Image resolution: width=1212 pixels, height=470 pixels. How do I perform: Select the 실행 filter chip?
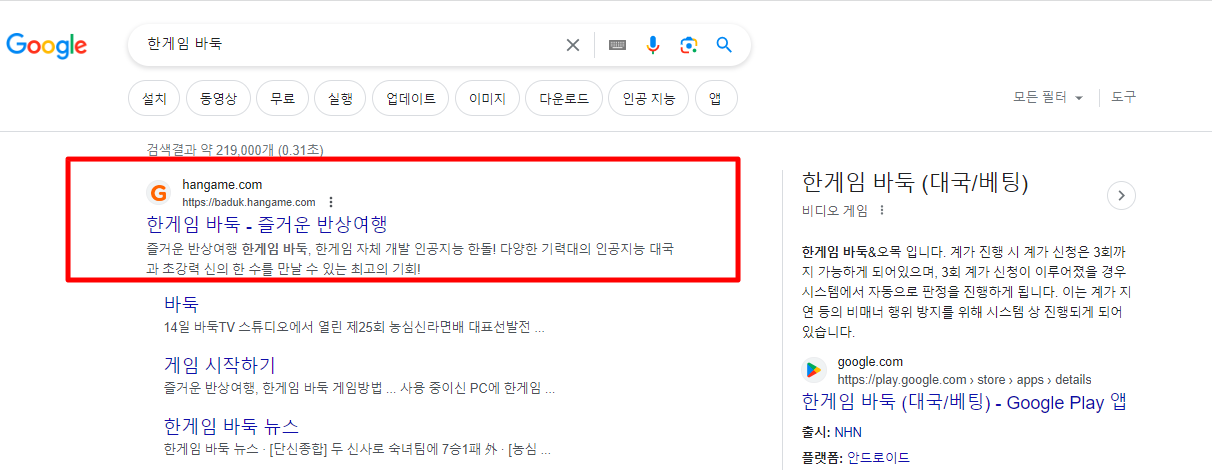coord(340,99)
